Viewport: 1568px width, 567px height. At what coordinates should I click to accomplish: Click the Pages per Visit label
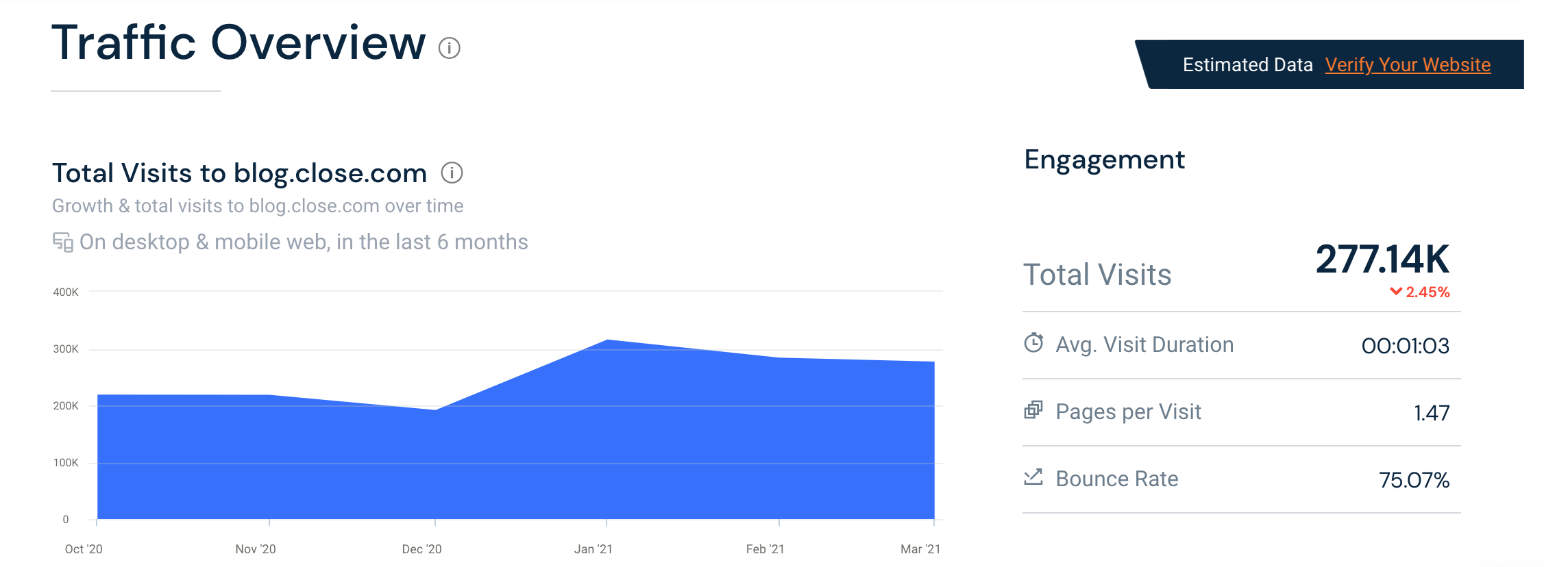(1128, 412)
